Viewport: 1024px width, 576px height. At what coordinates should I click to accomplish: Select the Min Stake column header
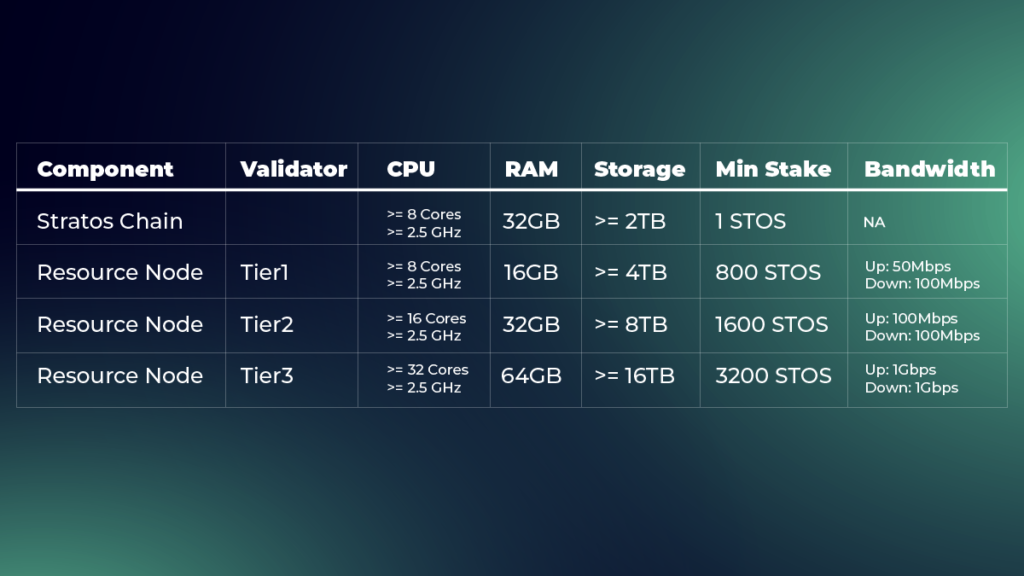[x=773, y=169]
